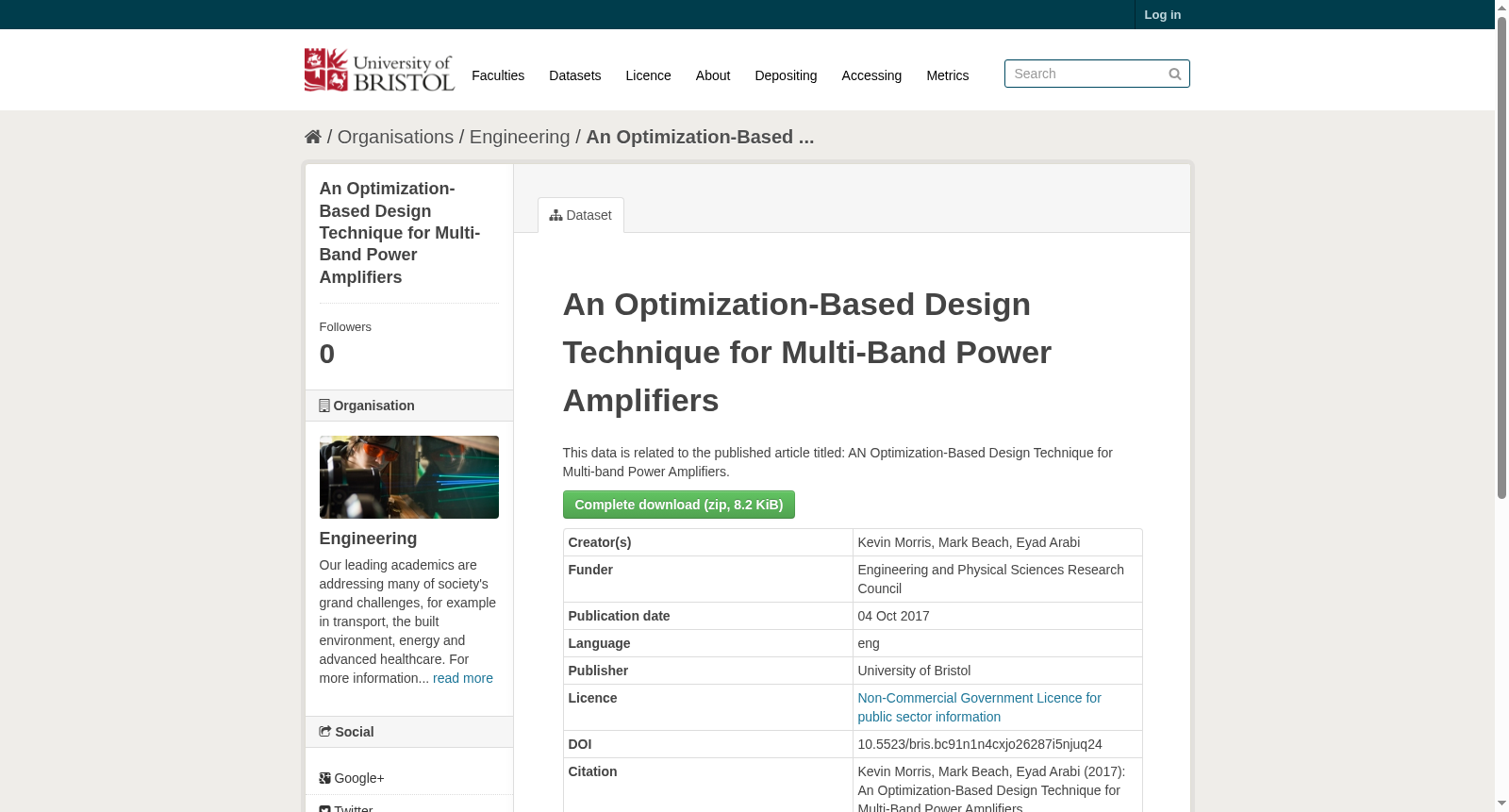The height and width of the screenshot is (812, 1509).
Task: Open the About menu item
Action: 713,75
